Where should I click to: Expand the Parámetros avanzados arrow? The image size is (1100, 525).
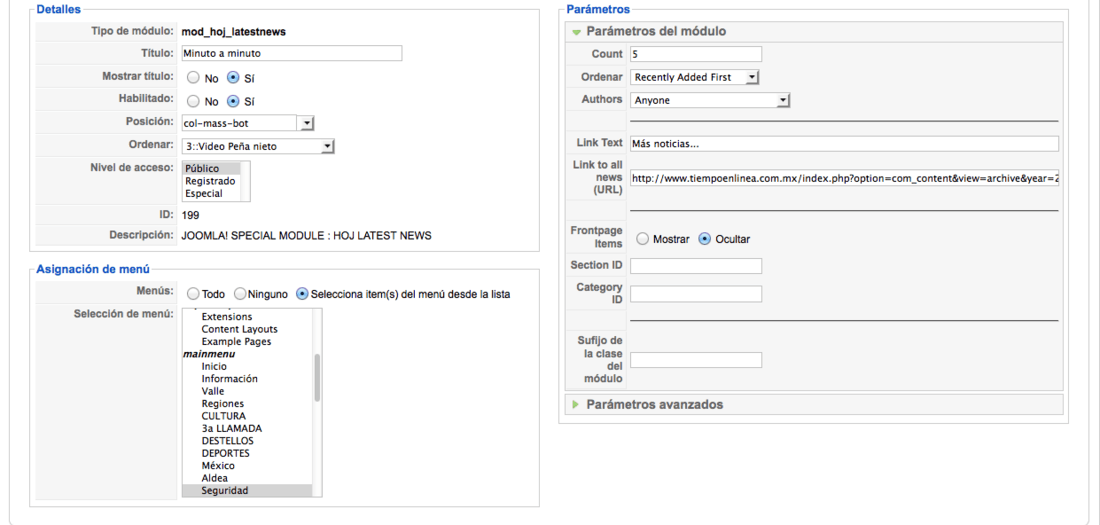576,404
